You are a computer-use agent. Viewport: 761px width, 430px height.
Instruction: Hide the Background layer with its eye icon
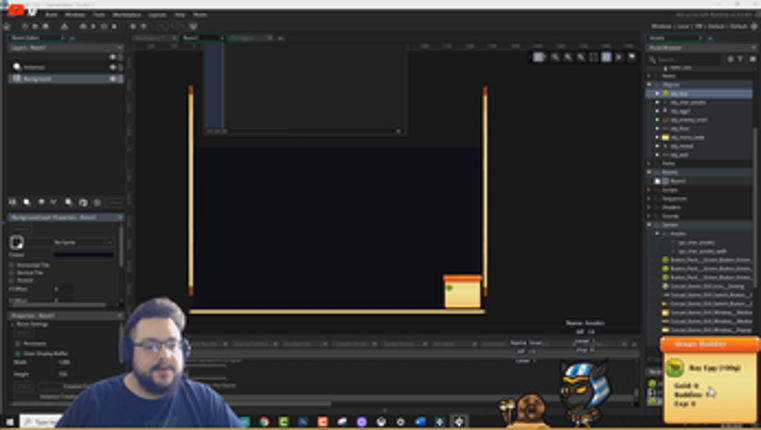coord(113,79)
